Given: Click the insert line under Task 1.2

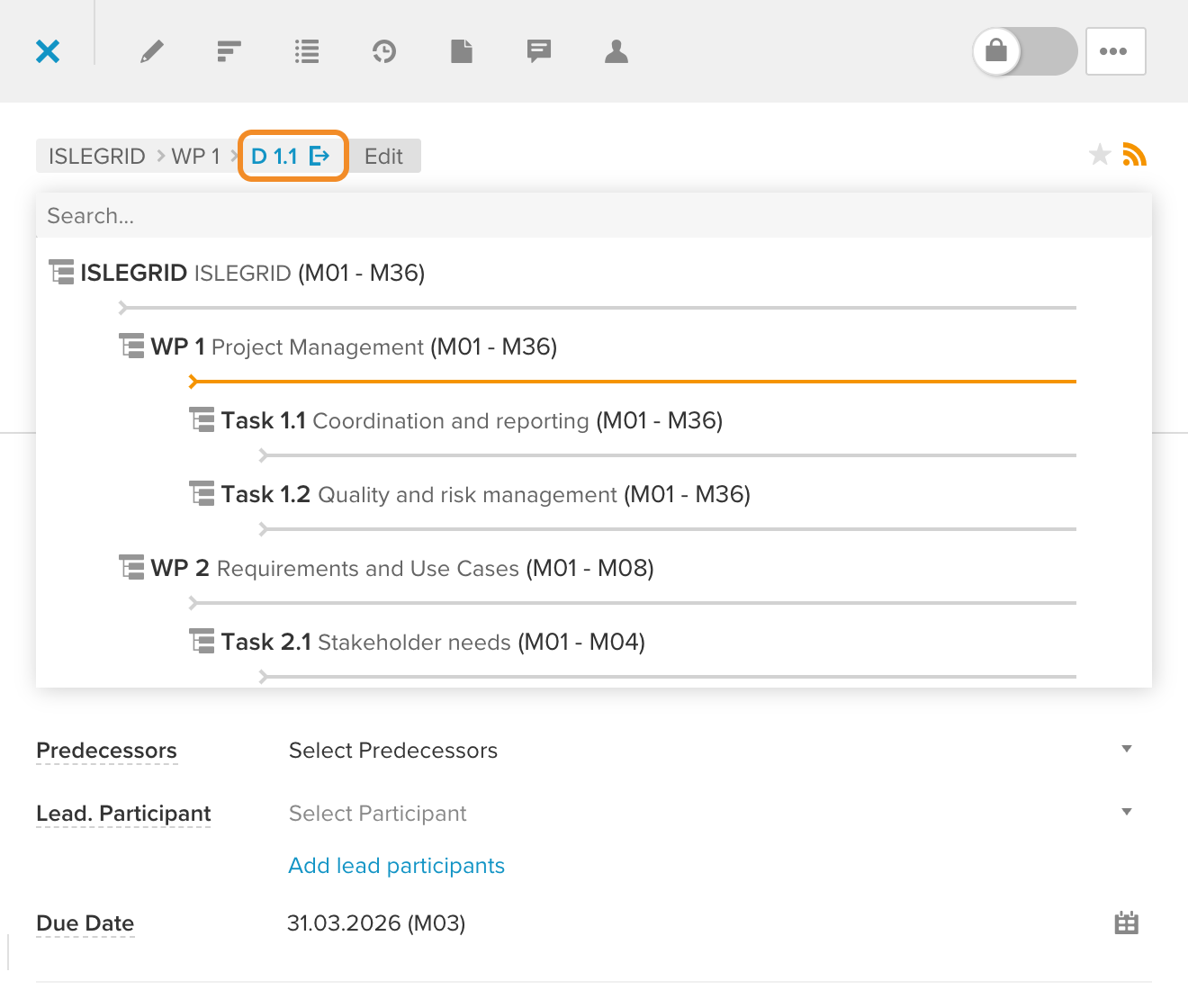Looking at the screenshot, I should point(668,529).
